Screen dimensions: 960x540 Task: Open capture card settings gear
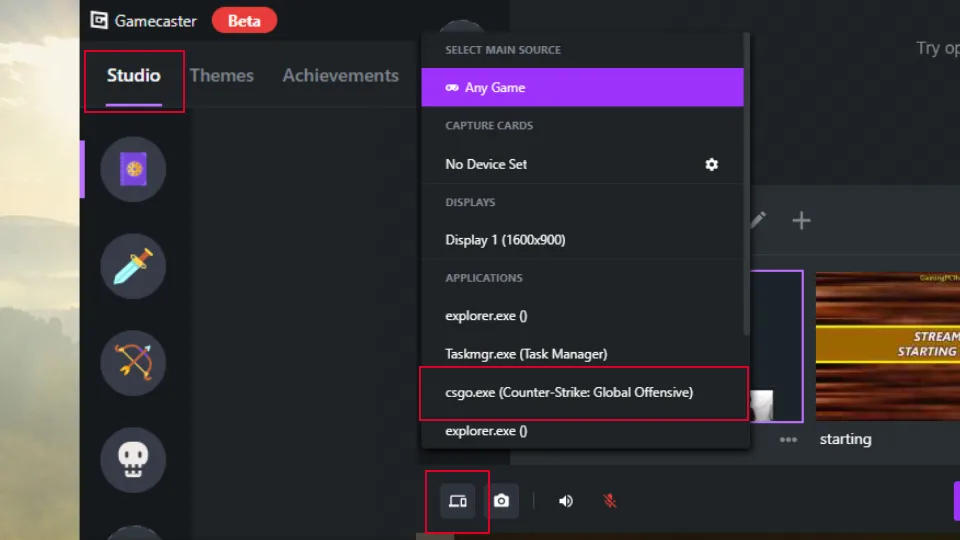pyautogui.click(x=711, y=164)
